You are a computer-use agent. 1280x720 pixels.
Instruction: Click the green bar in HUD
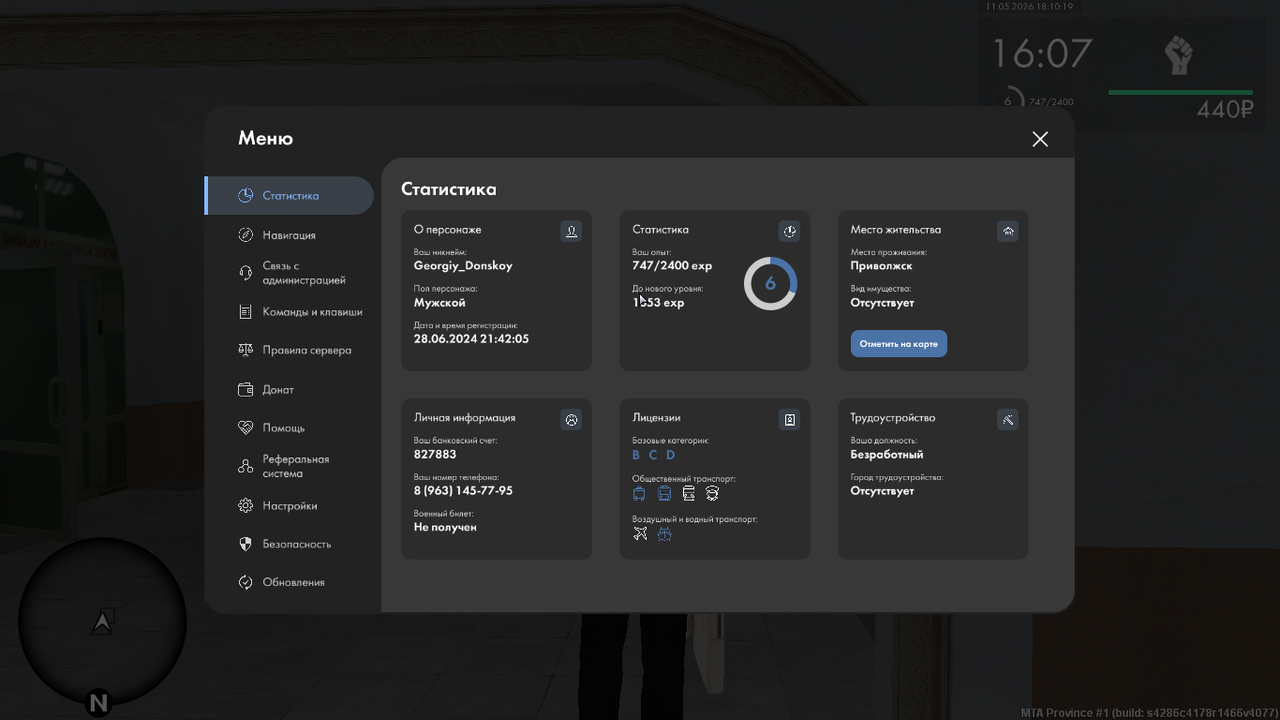coord(1181,93)
